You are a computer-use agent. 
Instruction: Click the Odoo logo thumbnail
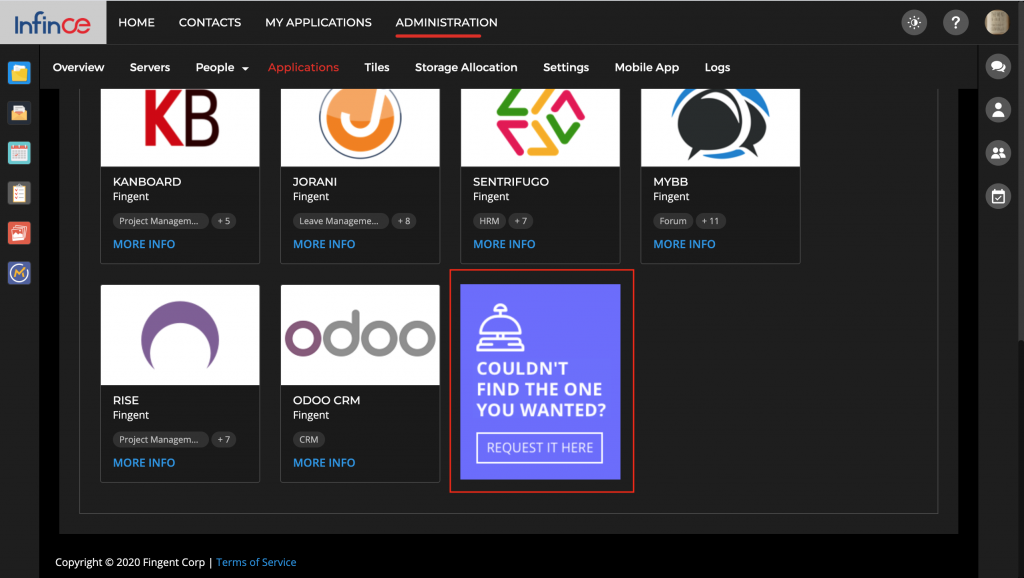tap(360, 335)
